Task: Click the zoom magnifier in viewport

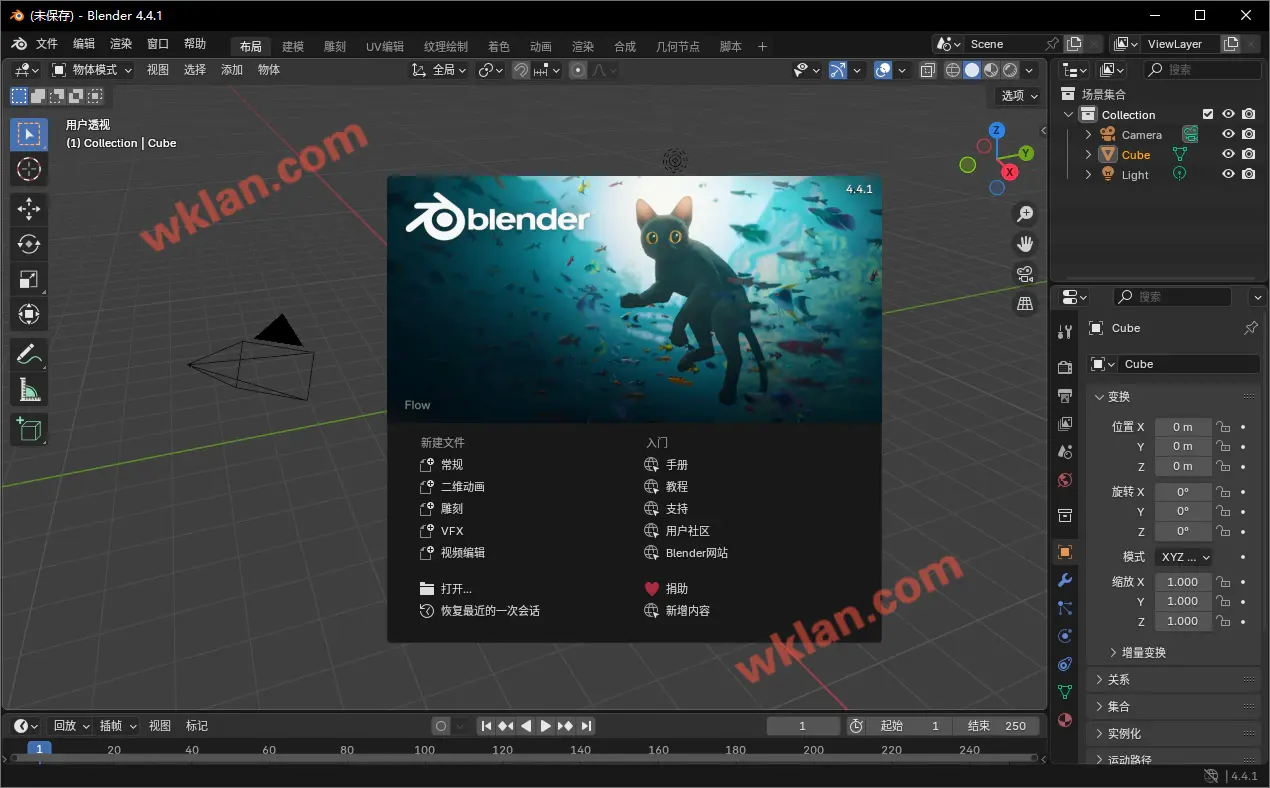Action: (1025, 214)
